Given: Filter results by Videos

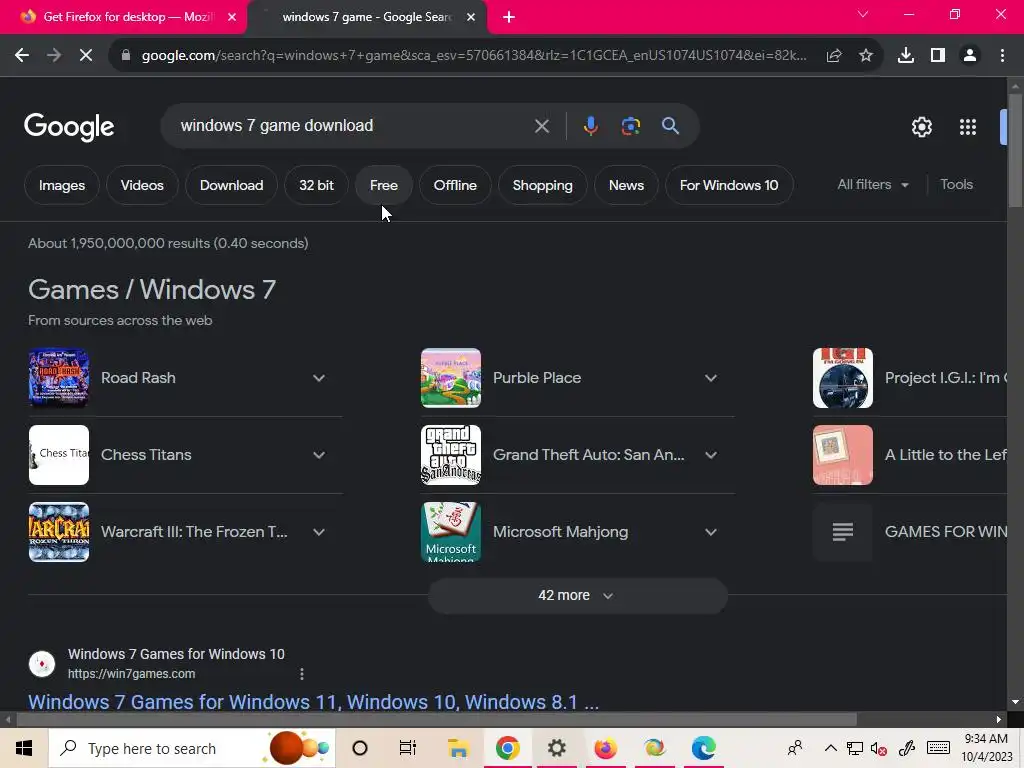Looking at the screenshot, I should point(142,185).
